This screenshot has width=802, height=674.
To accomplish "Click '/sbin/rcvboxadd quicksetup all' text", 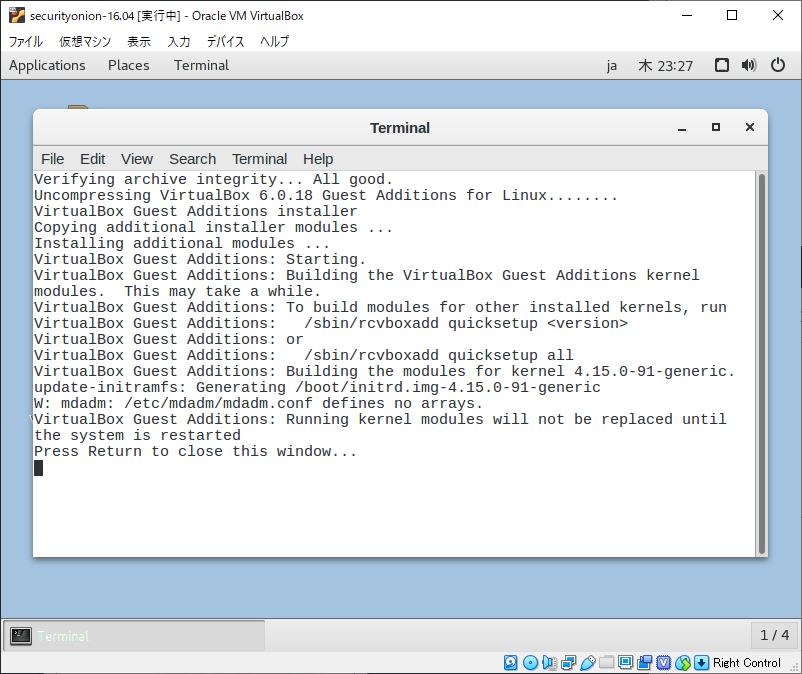I will click(x=439, y=355).
